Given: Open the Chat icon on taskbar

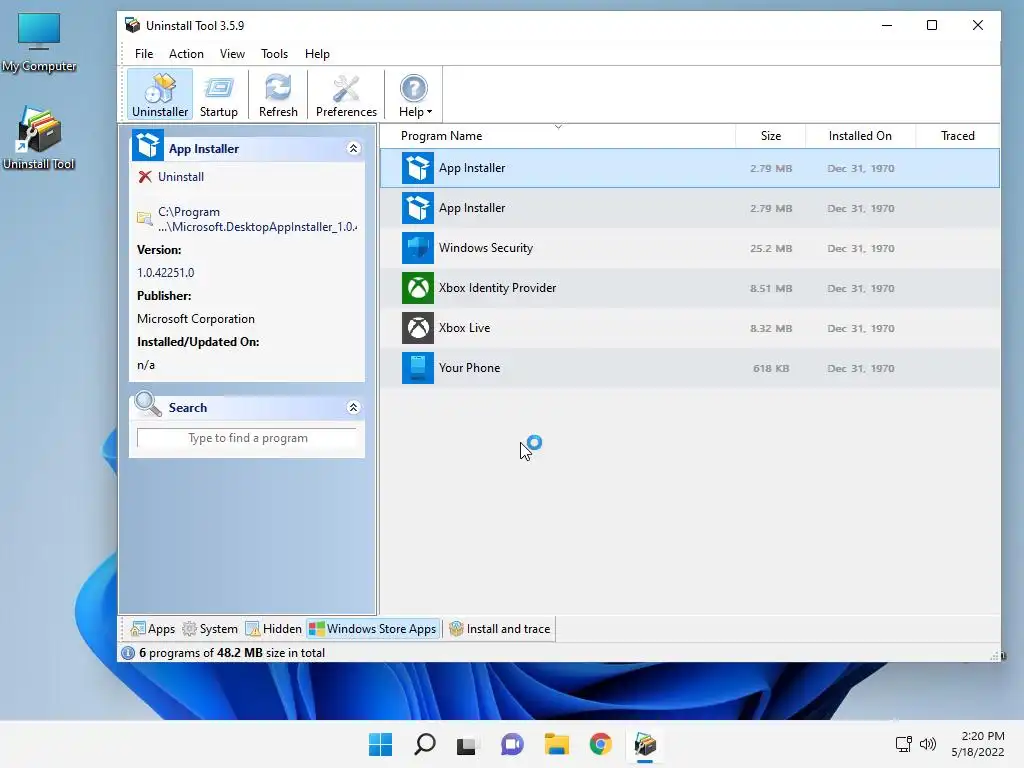Looking at the screenshot, I should (512, 744).
